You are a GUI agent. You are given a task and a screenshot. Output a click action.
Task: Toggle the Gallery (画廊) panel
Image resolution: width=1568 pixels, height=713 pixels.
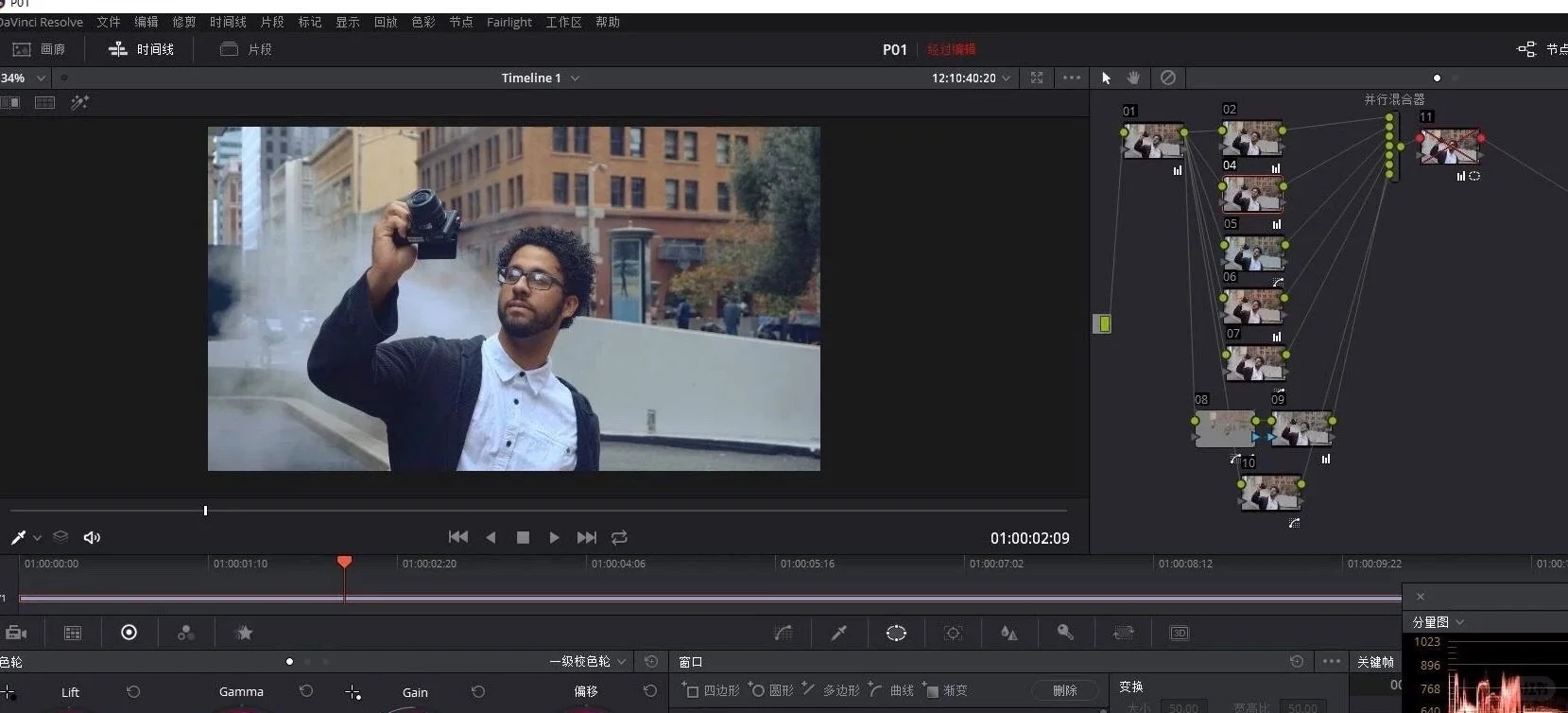point(39,49)
